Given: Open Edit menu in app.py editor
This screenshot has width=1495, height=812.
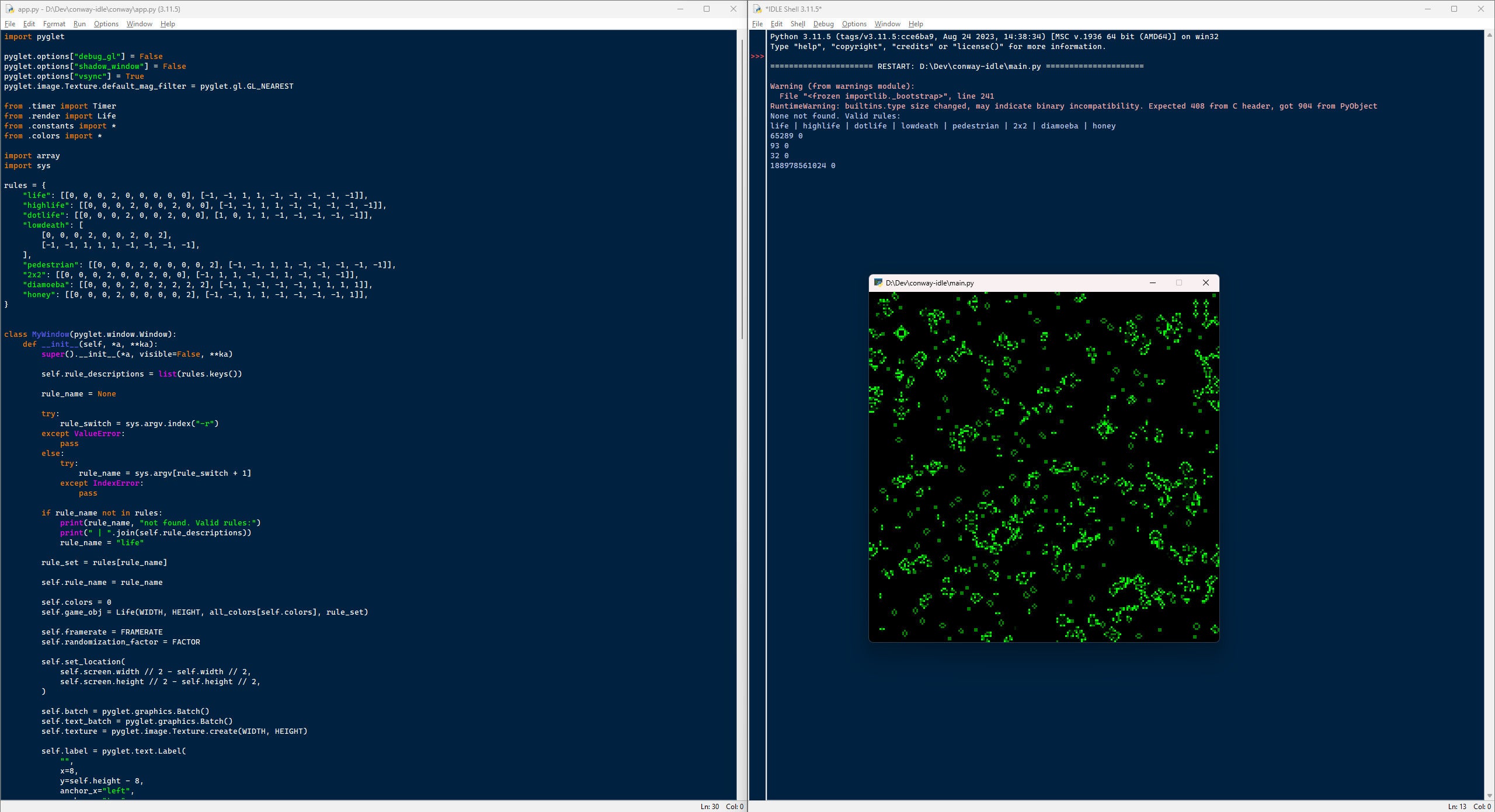Looking at the screenshot, I should [29, 24].
